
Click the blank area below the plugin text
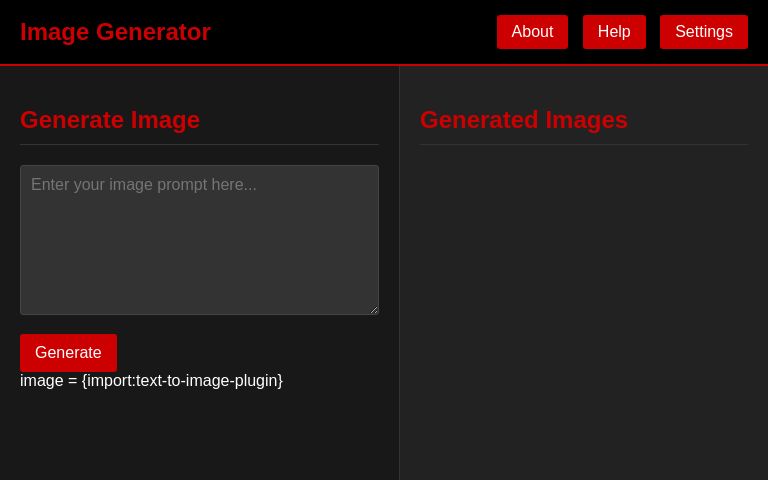coord(200,435)
